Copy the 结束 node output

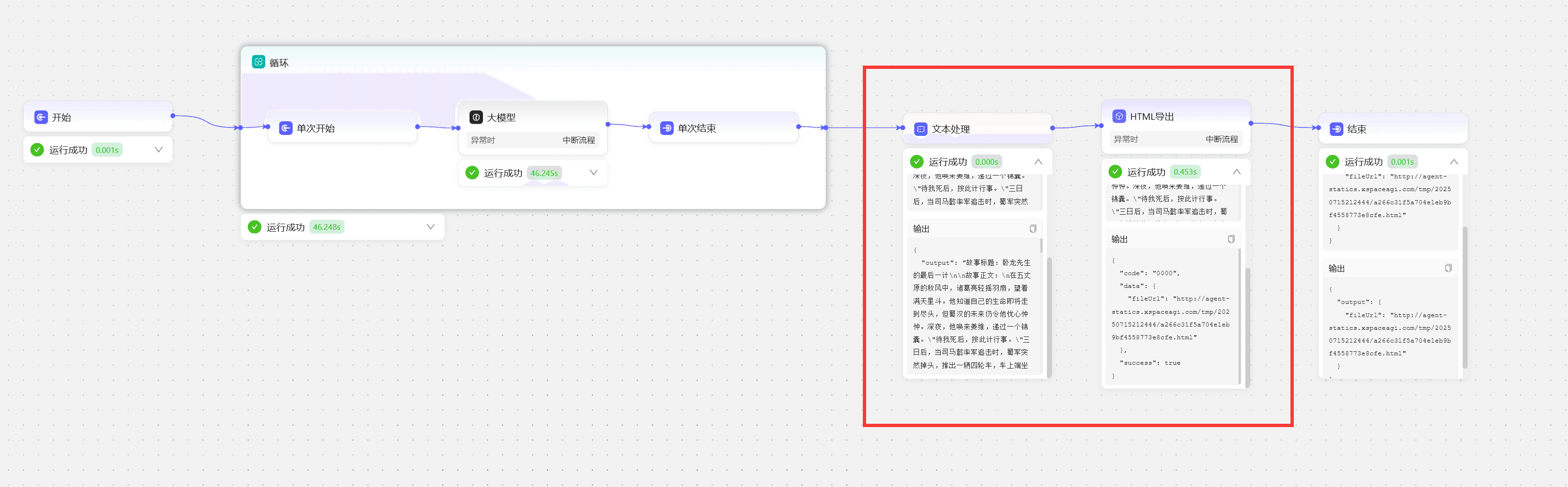coord(1449,269)
